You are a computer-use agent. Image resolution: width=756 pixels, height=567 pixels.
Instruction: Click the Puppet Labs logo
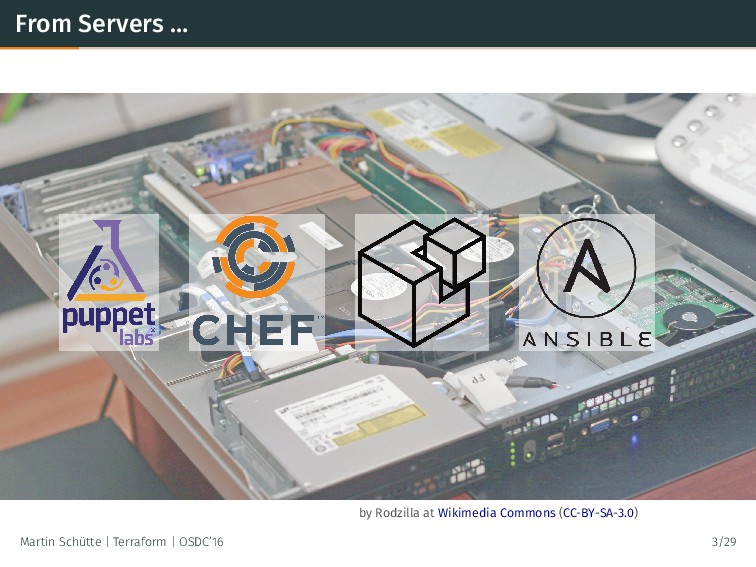(x=109, y=283)
